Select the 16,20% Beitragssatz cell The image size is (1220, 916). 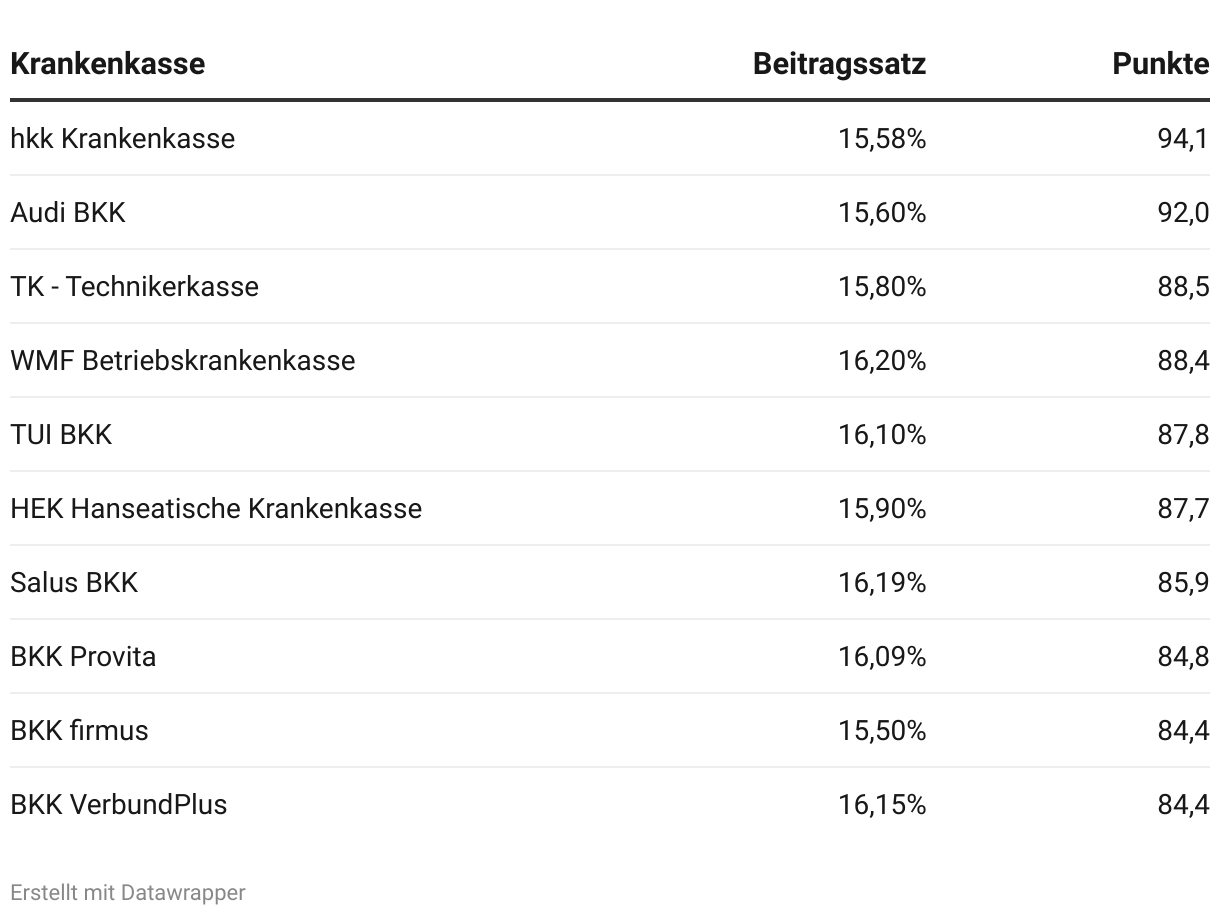coord(882,360)
